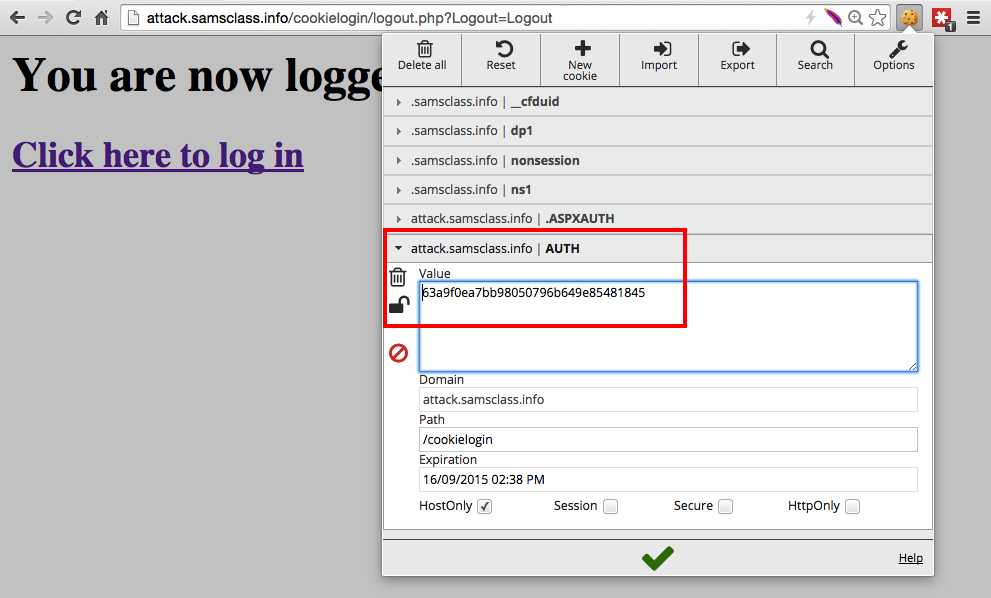Enable the Secure checkbox
The height and width of the screenshot is (598, 991).
point(726,506)
